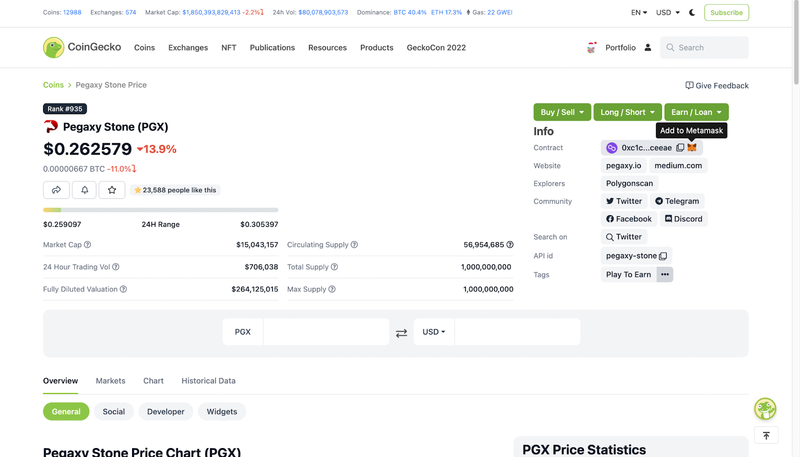800x457 pixels.
Task: Click the Give Feedback link
Action: (717, 86)
